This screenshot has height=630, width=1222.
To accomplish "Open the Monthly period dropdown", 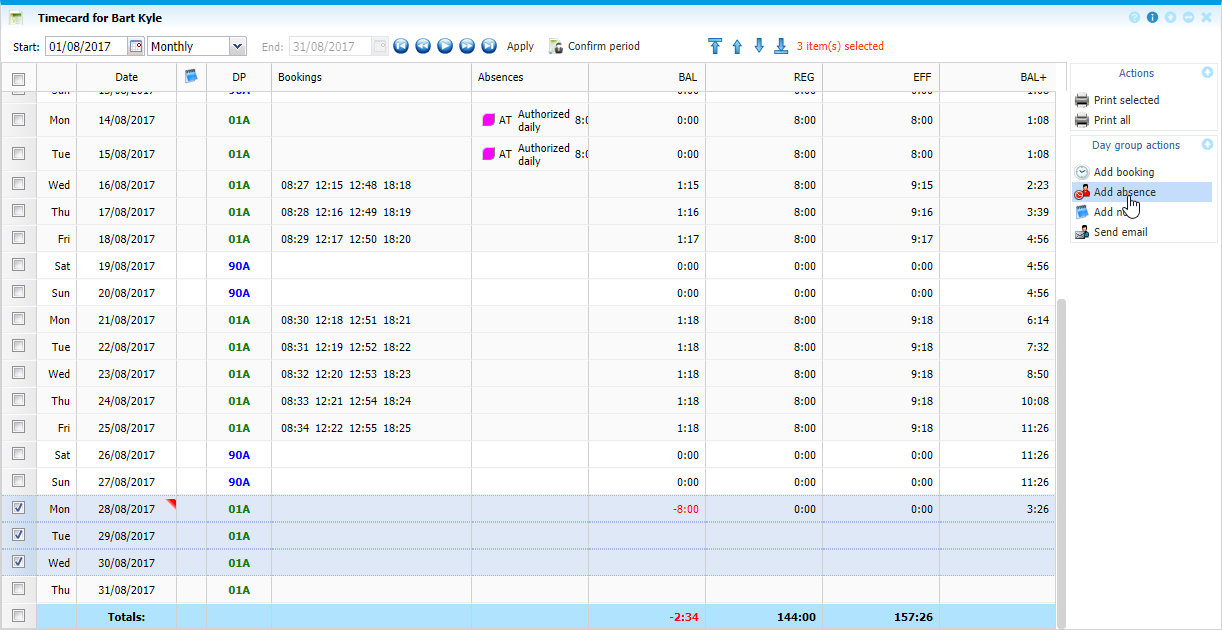I will pos(237,46).
